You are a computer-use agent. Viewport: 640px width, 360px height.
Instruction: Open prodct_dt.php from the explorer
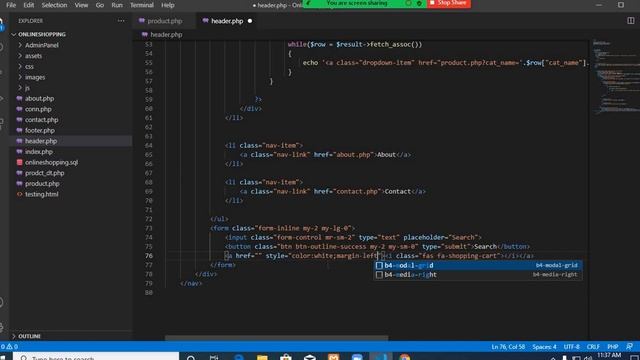pyautogui.click(x=44, y=173)
